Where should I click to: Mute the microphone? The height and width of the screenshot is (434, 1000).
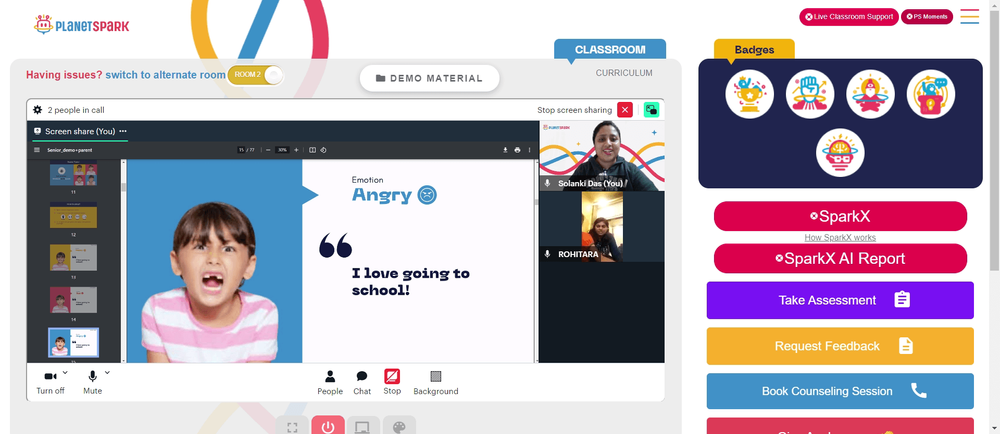coord(92,382)
